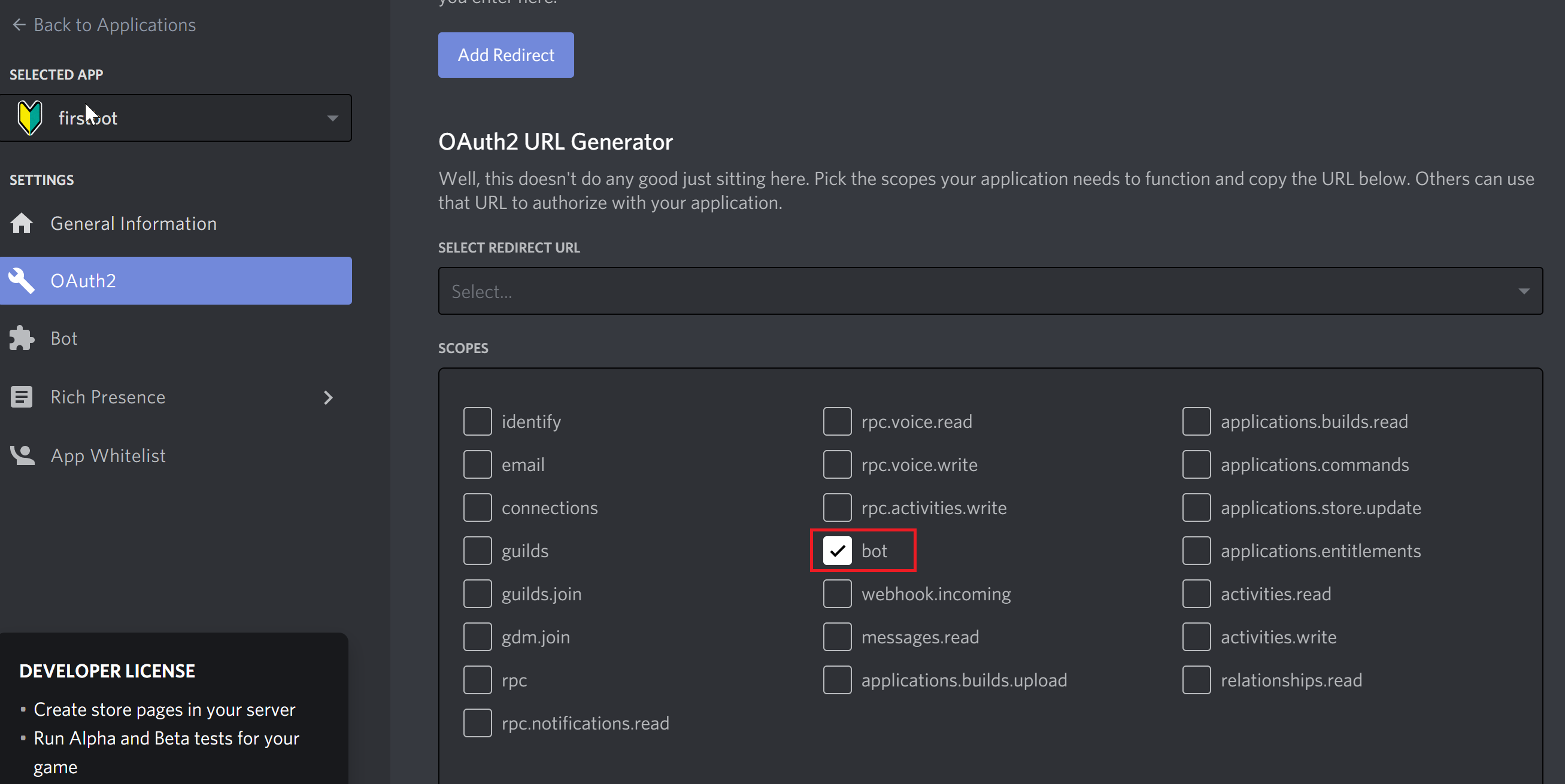Click the Rich Presence document icon
Image resolution: width=1565 pixels, height=784 pixels.
point(22,397)
